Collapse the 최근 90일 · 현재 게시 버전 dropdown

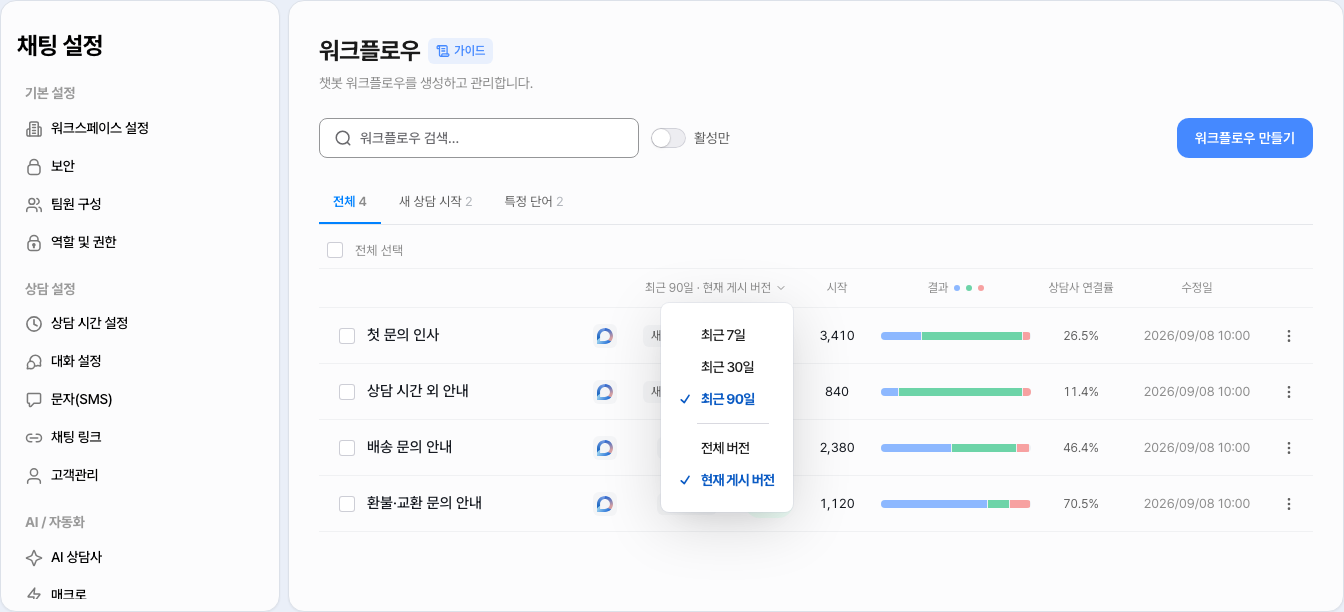click(x=715, y=288)
